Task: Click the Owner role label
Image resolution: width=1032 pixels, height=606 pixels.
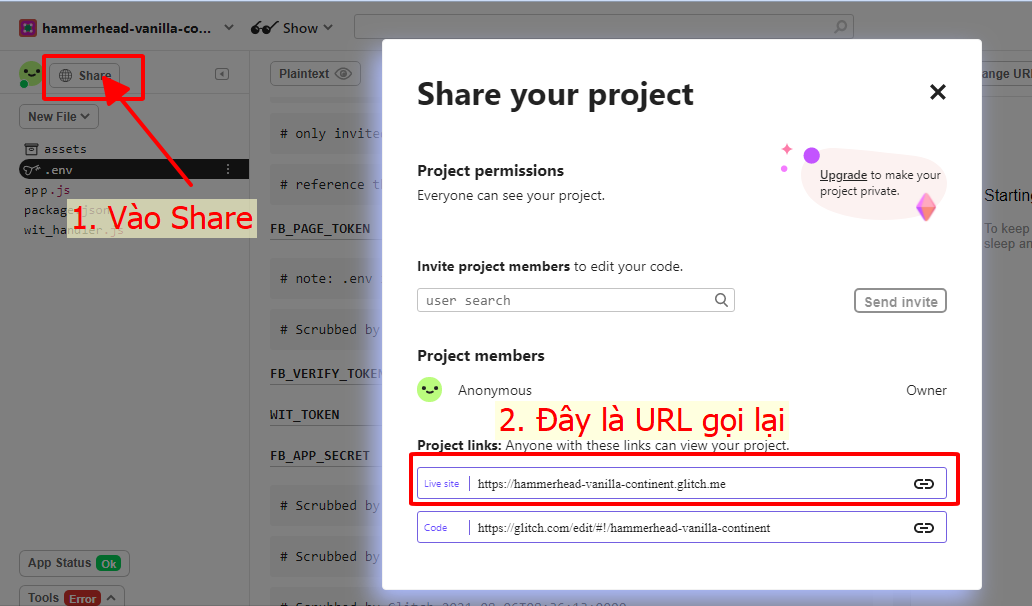Action: click(x=926, y=390)
